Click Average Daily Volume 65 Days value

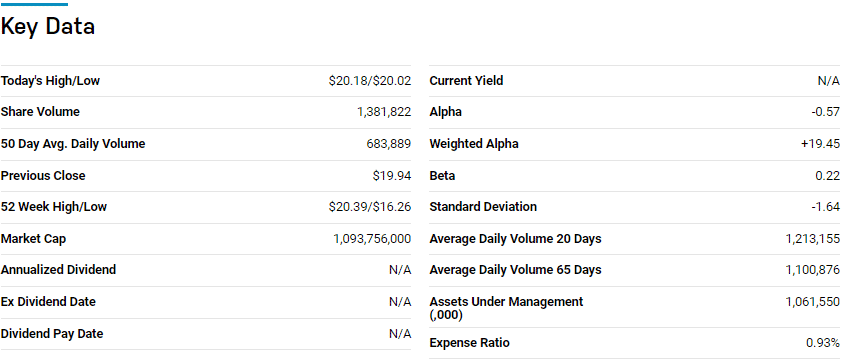pyautogui.click(x=813, y=270)
